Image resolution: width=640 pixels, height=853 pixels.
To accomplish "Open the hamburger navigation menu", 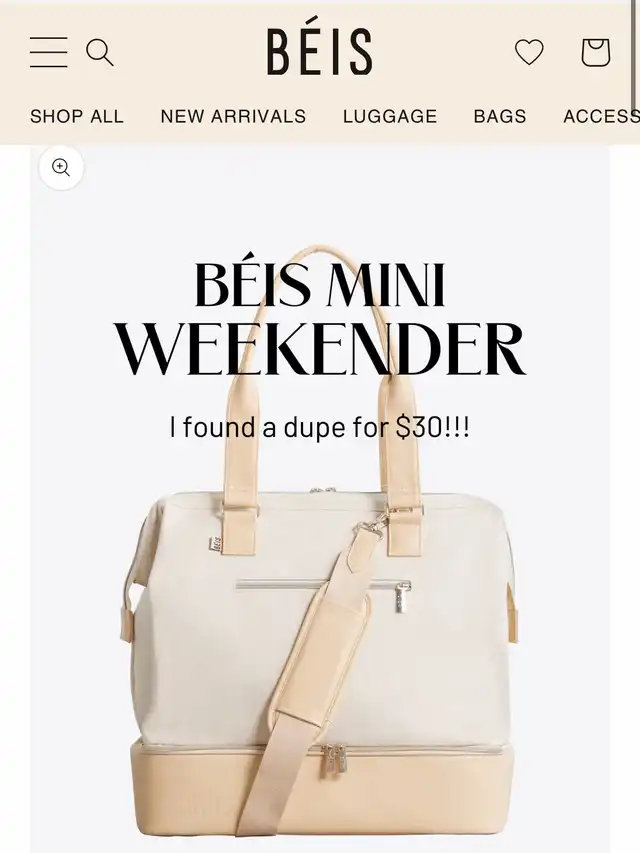I will click(x=48, y=52).
